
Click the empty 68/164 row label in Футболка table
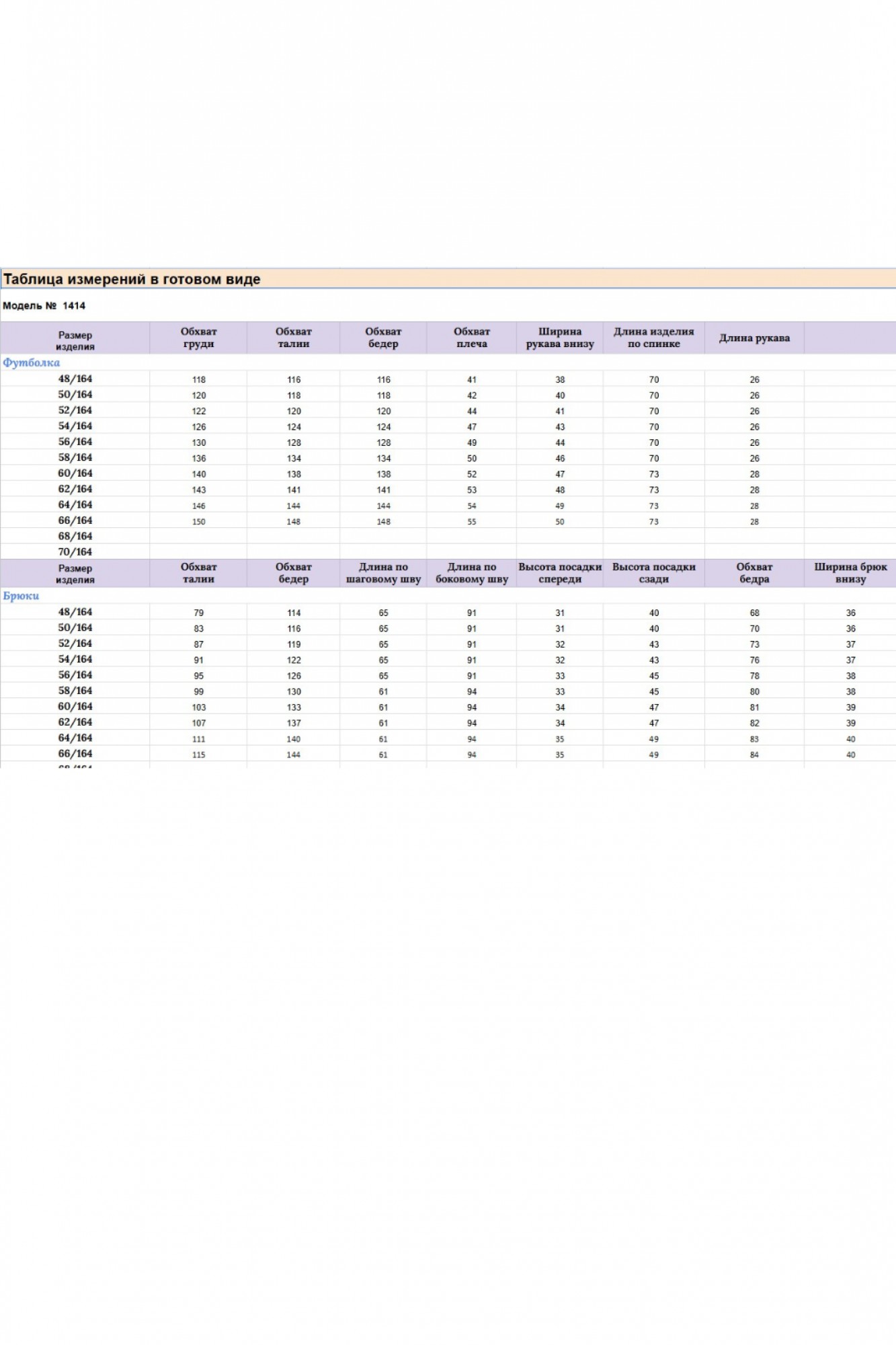tap(75, 536)
